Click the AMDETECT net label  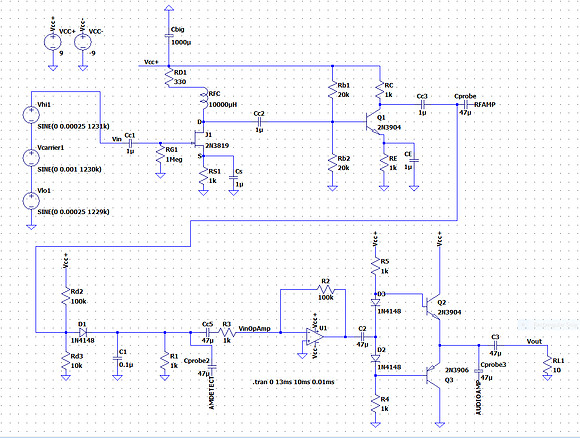click(x=212, y=393)
